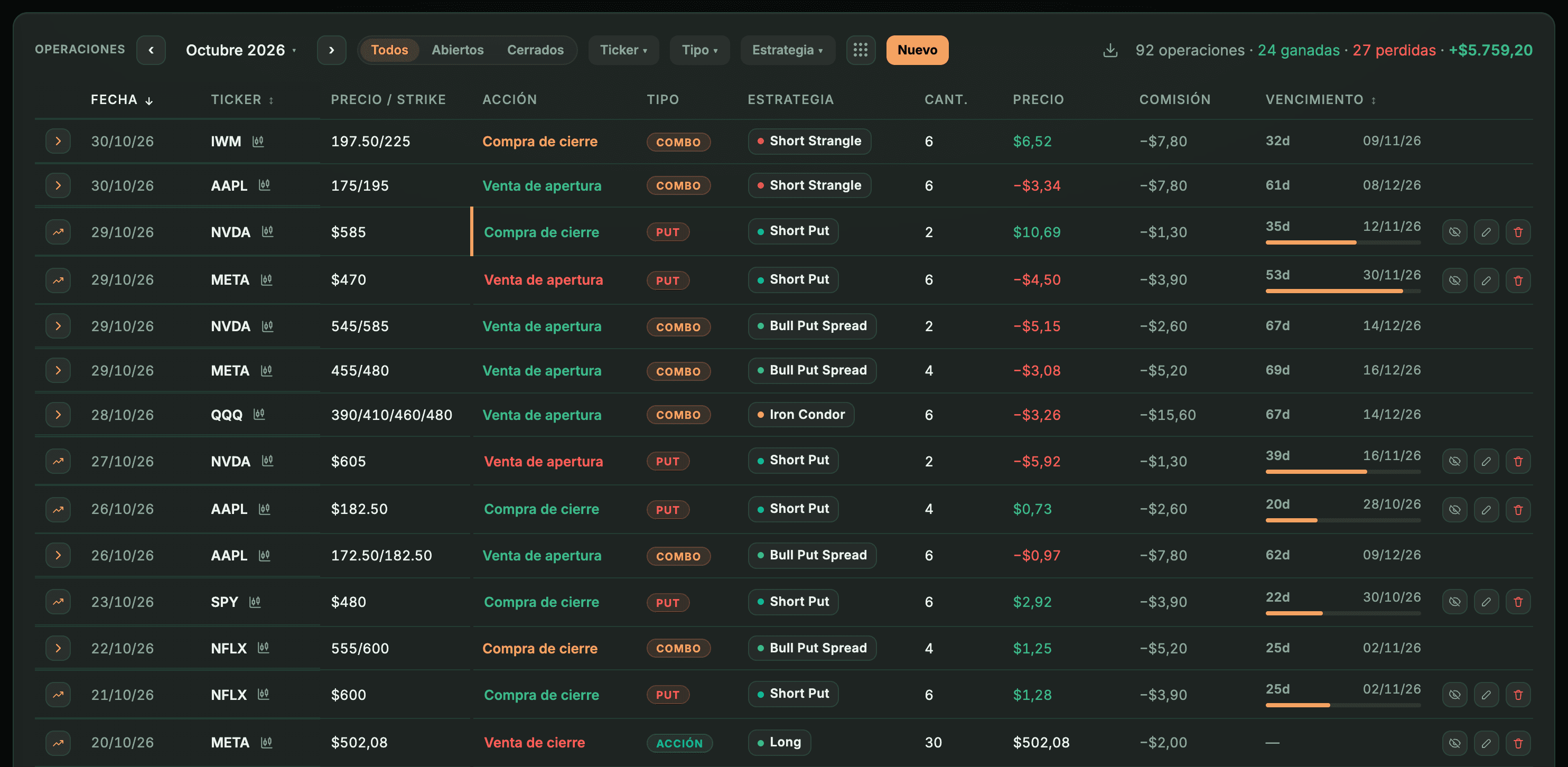Open the Ticker filter dropdown

pos(623,50)
